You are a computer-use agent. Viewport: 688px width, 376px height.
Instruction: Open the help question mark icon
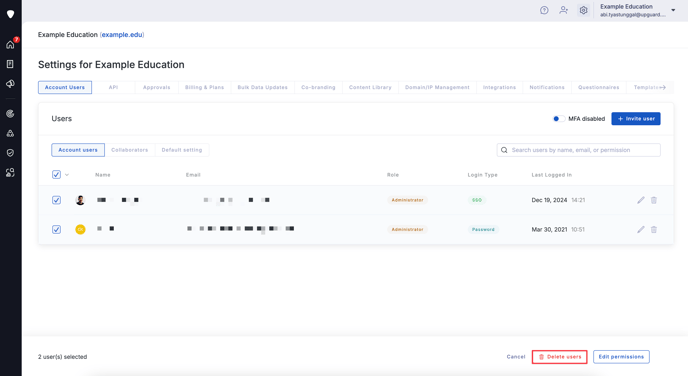click(544, 10)
